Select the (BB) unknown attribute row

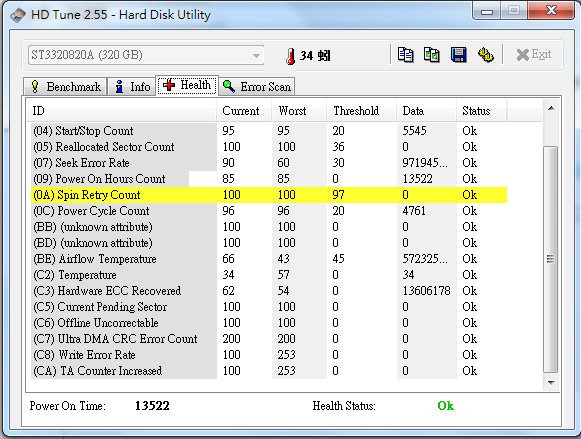tap(269, 227)
